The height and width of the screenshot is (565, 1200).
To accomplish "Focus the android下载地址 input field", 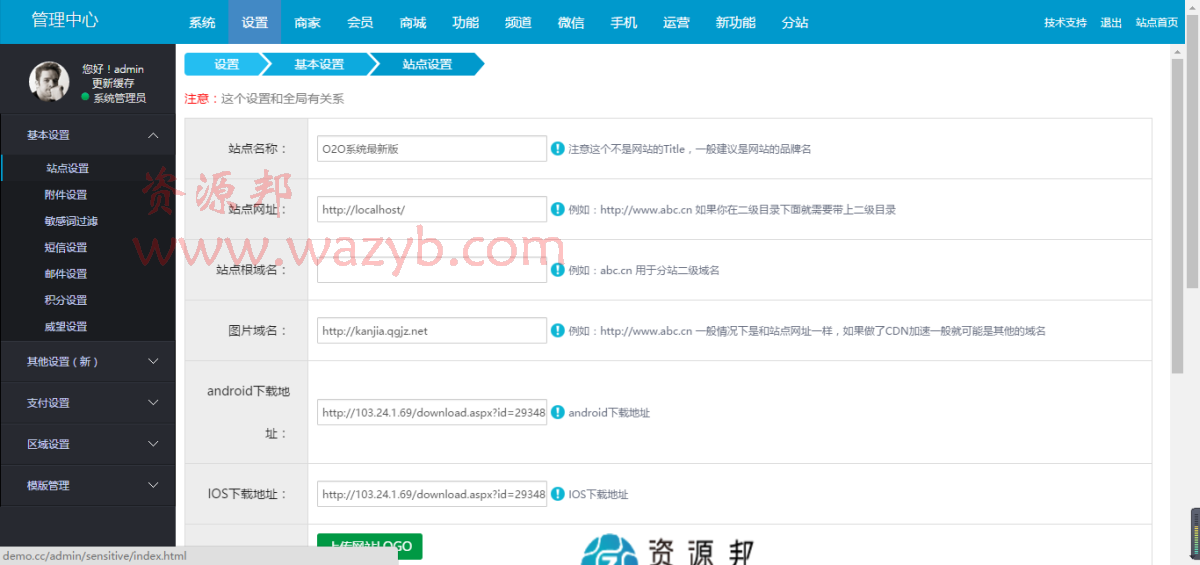I will pyautogui.click(x=432, y=412).
